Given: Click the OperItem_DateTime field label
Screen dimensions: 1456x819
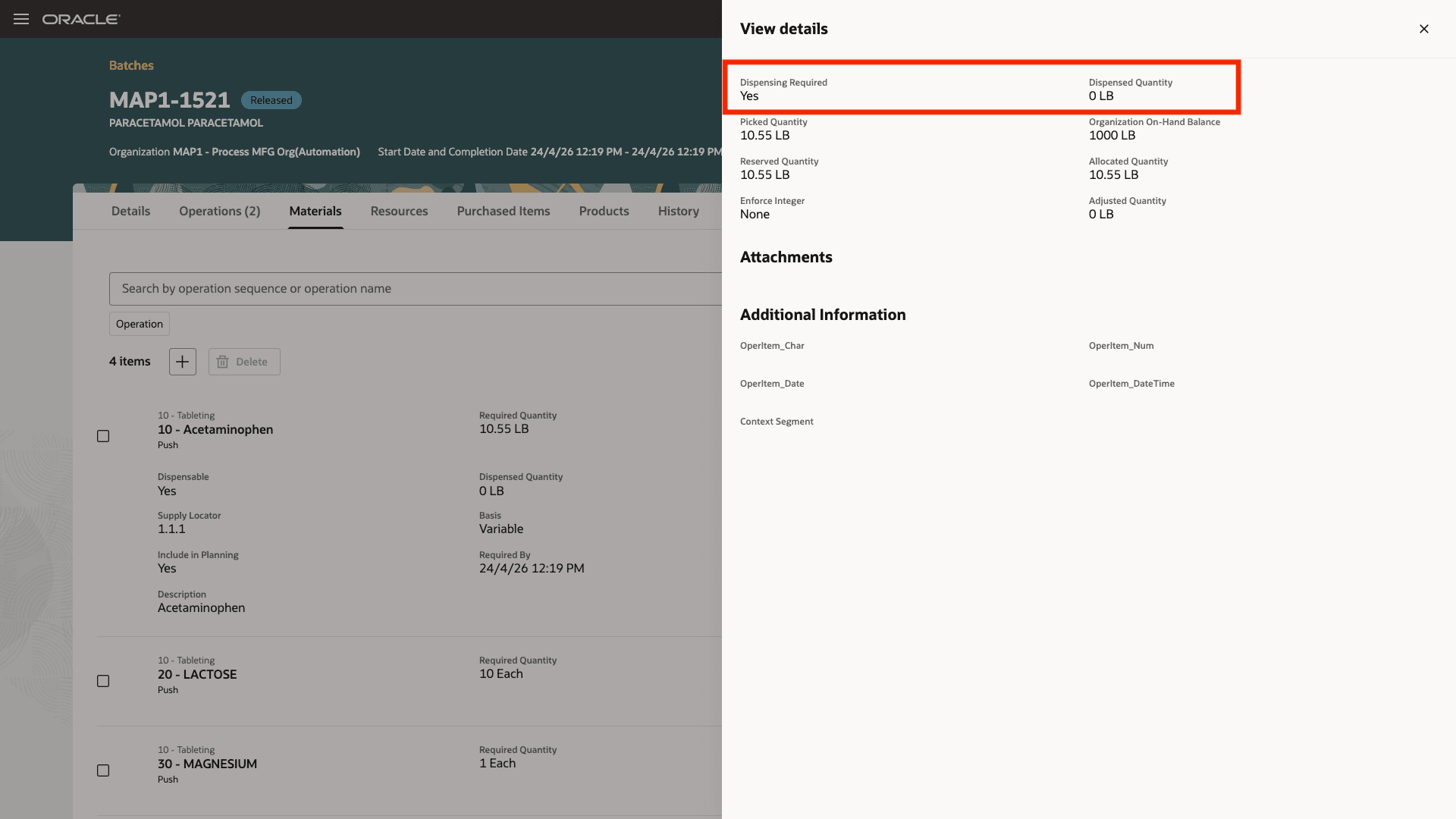Looking at the screenshot, I should click(1131, 384).
